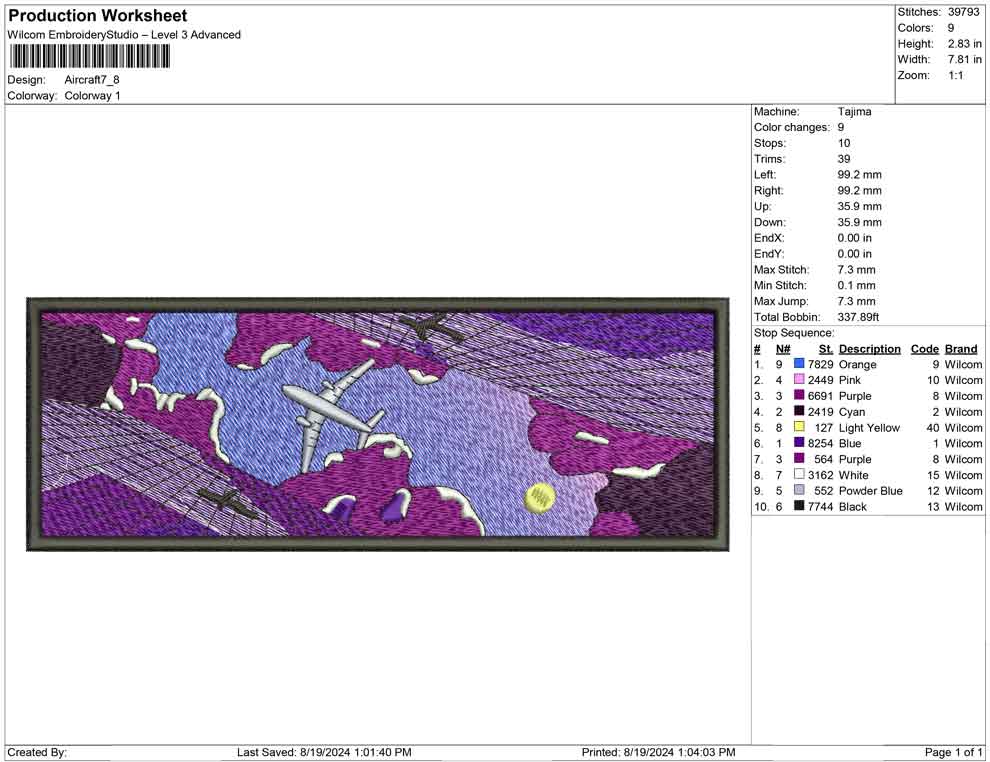
Task: Click the Right value 99.2 mm
Action: coord(860,191)
